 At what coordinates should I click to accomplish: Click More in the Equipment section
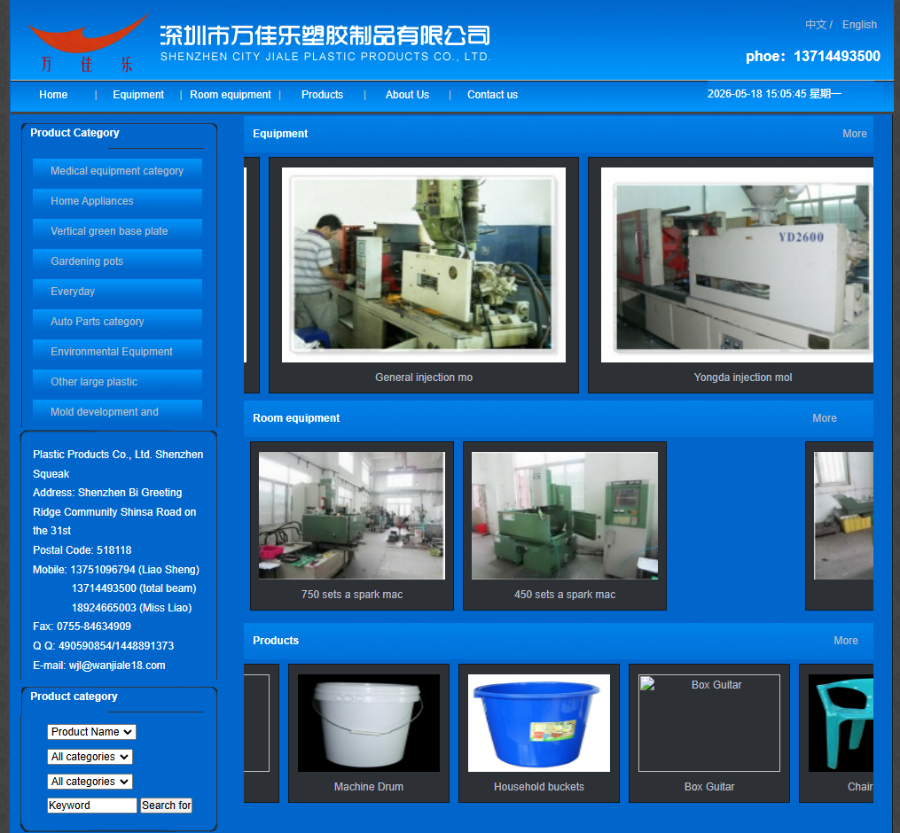854,134
